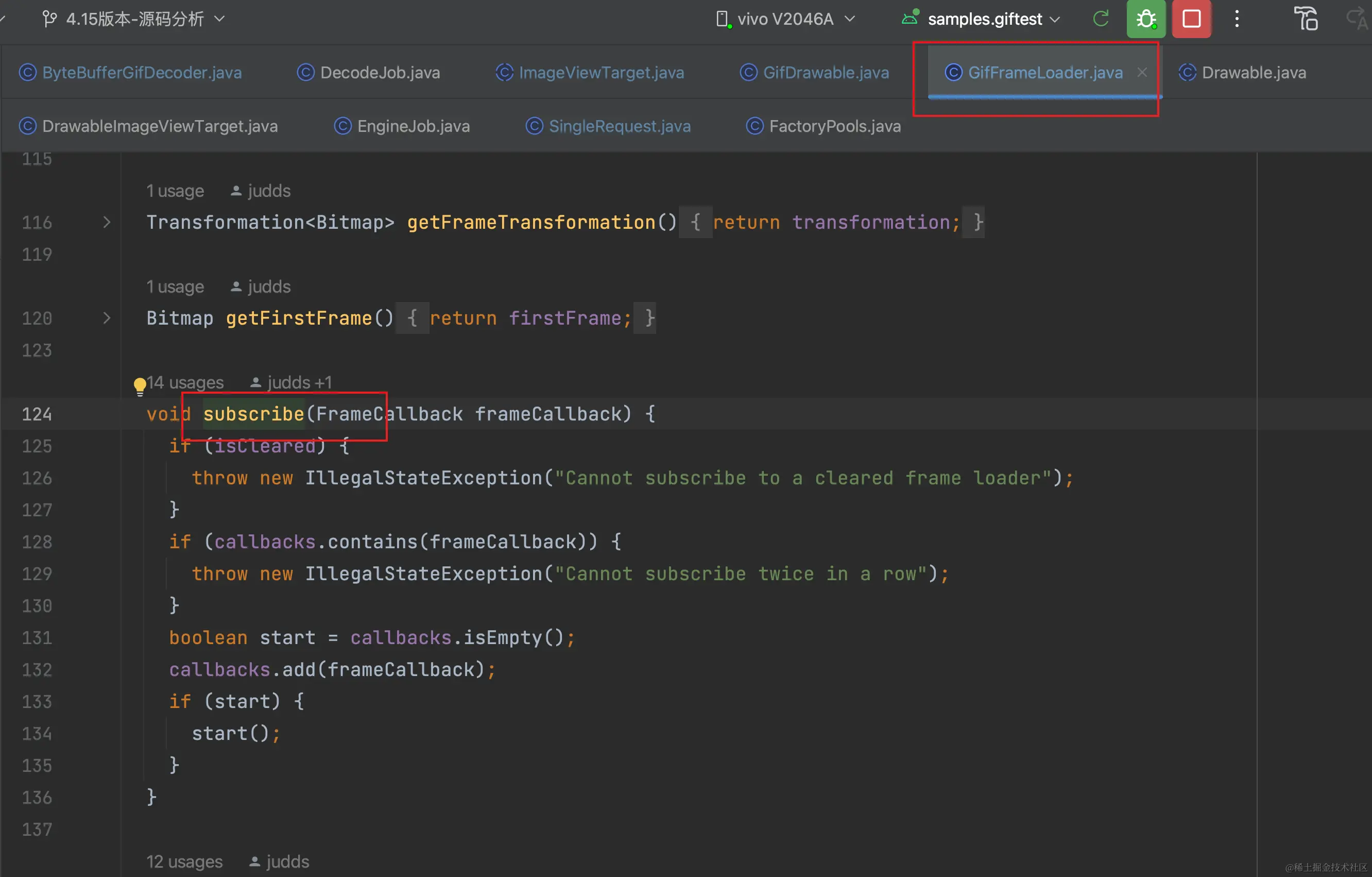Click the 14 usages hint

click(x=186, y=382)
